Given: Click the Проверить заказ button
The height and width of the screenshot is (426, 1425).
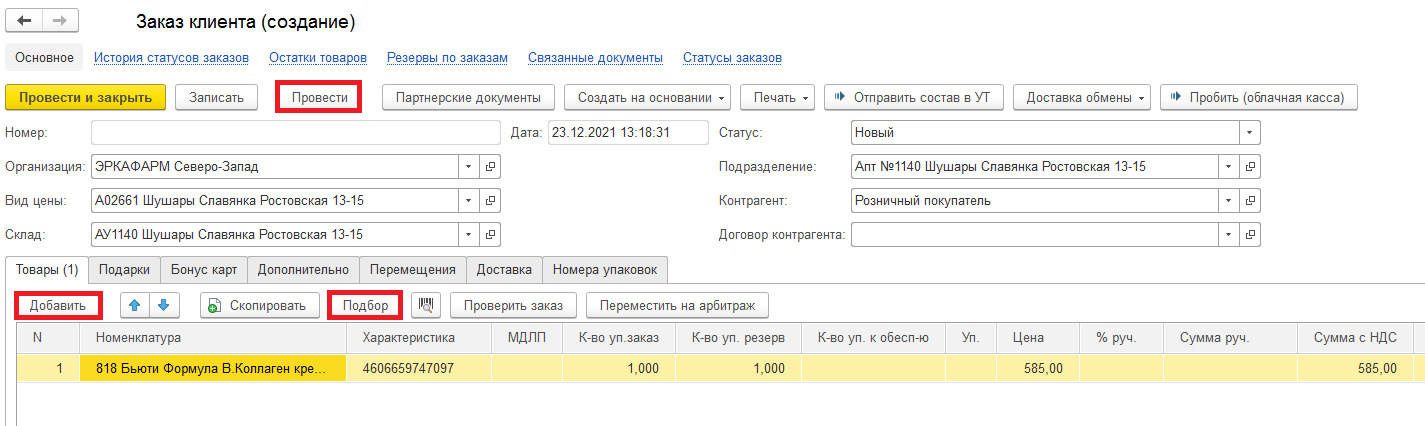Looking at the screenshot, I should [513, 305].
